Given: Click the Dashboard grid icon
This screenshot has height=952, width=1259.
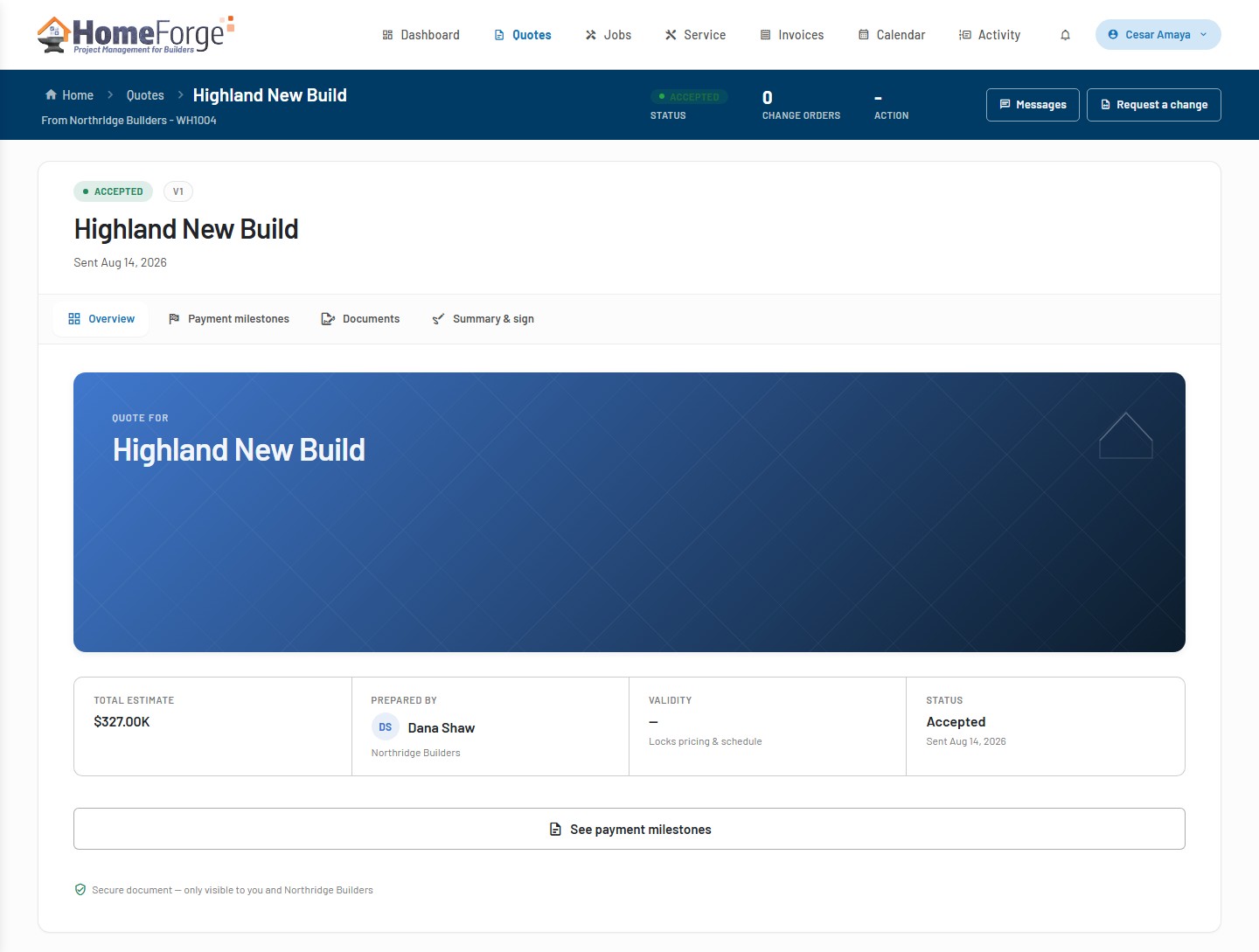Looking at the screenshot, I should tap(387, 35).
